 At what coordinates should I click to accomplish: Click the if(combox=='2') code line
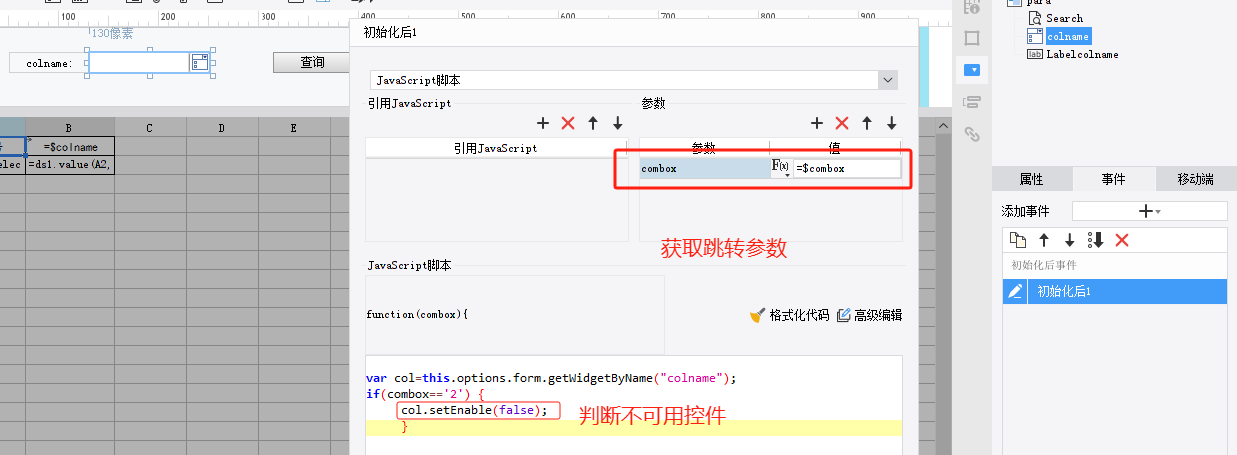pyautogui.click(x=425, y=394)
